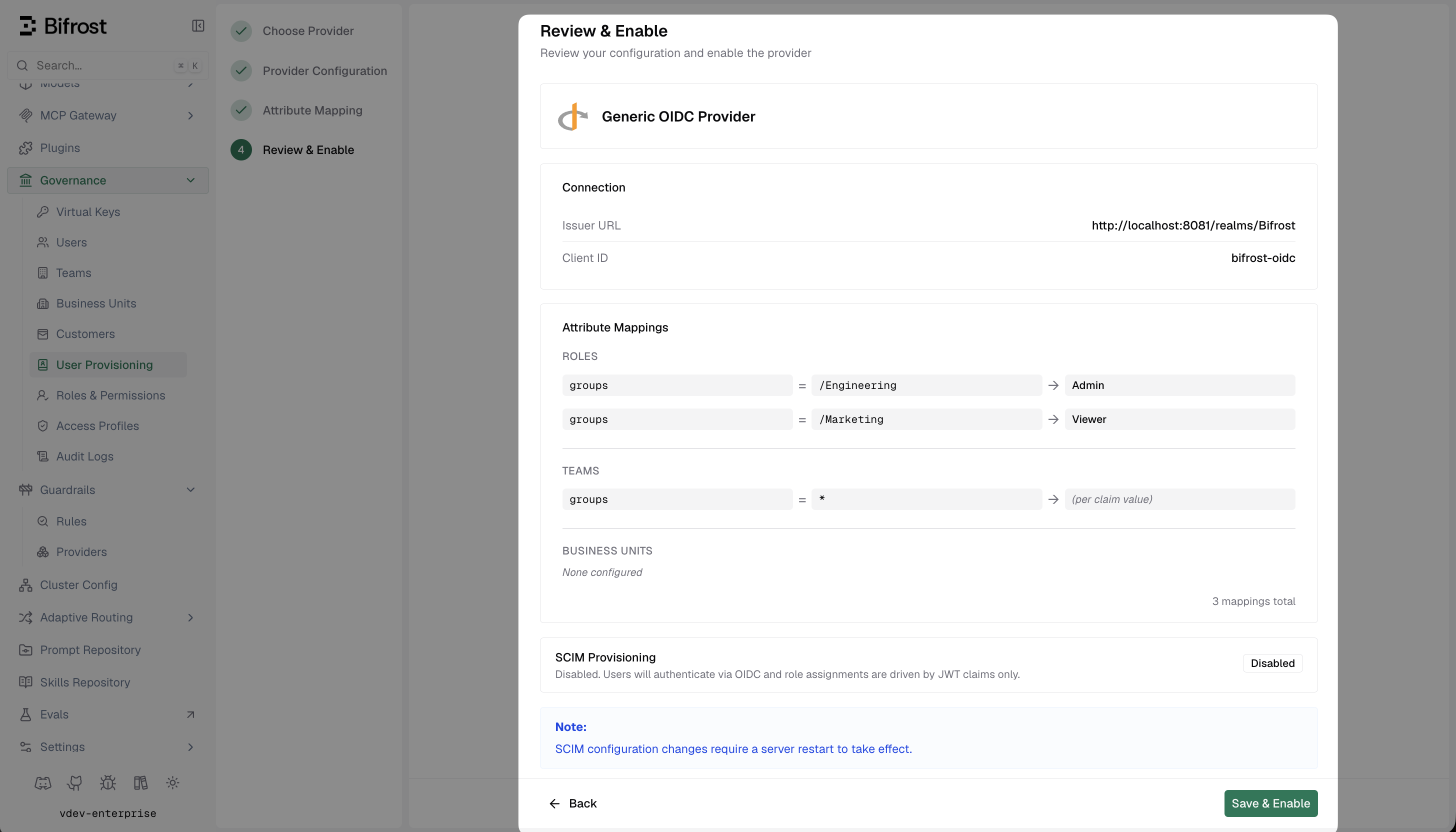This screenshot has width=1456, height=832.
Task: Click the bifrost-oidc Client ID value
Action: coord(1263,258)
